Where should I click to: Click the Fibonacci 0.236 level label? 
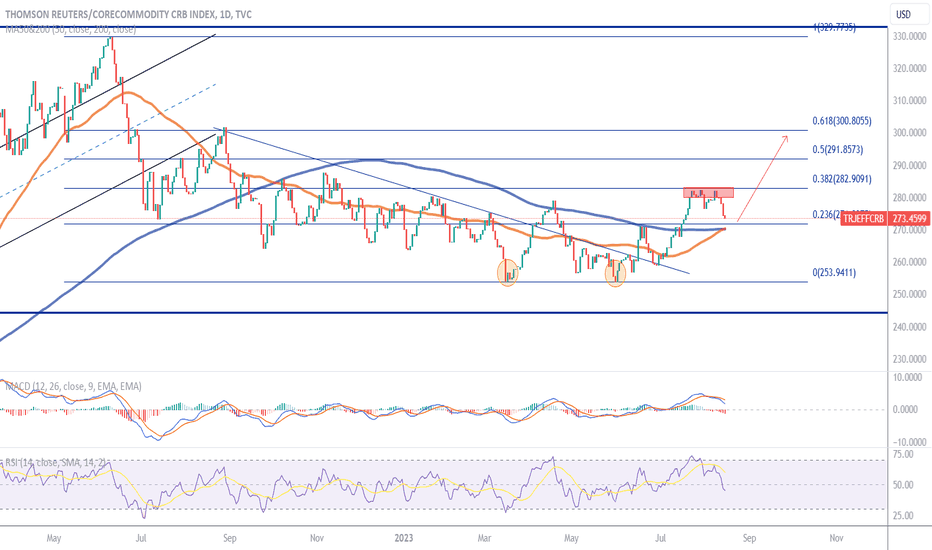tap(826, 214)
